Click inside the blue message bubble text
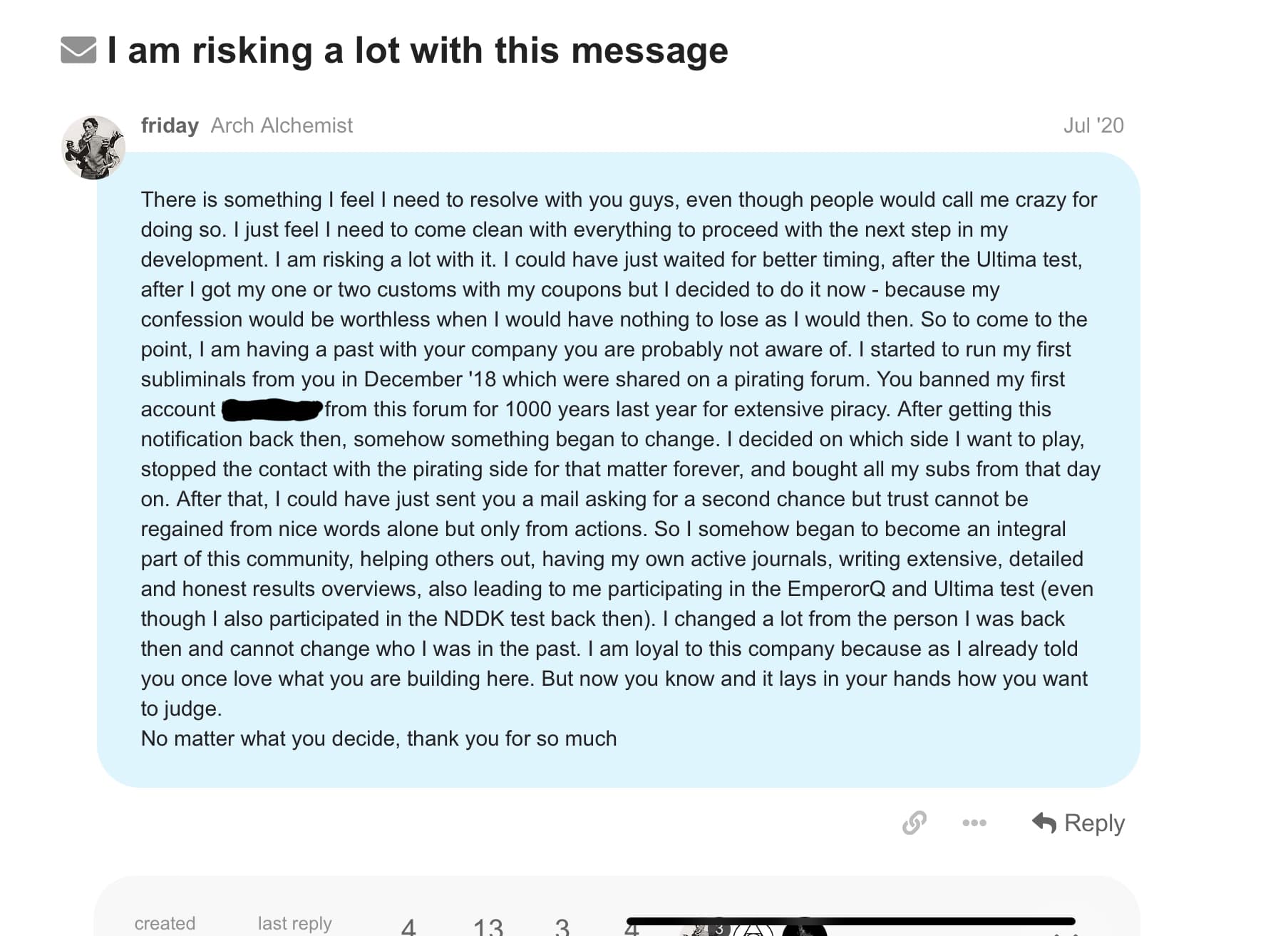The height and width of the screenshot is (936, 1288). pyautogui.click(x=618, y=468)
